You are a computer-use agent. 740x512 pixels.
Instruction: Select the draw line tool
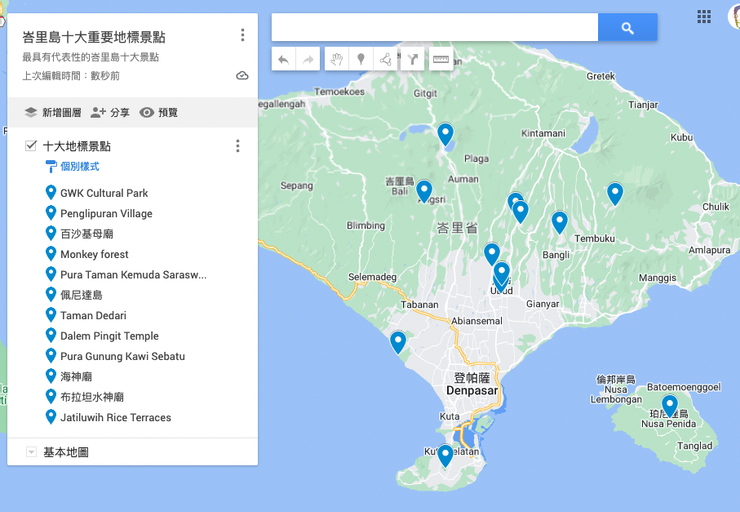click(x=385, y=59)
